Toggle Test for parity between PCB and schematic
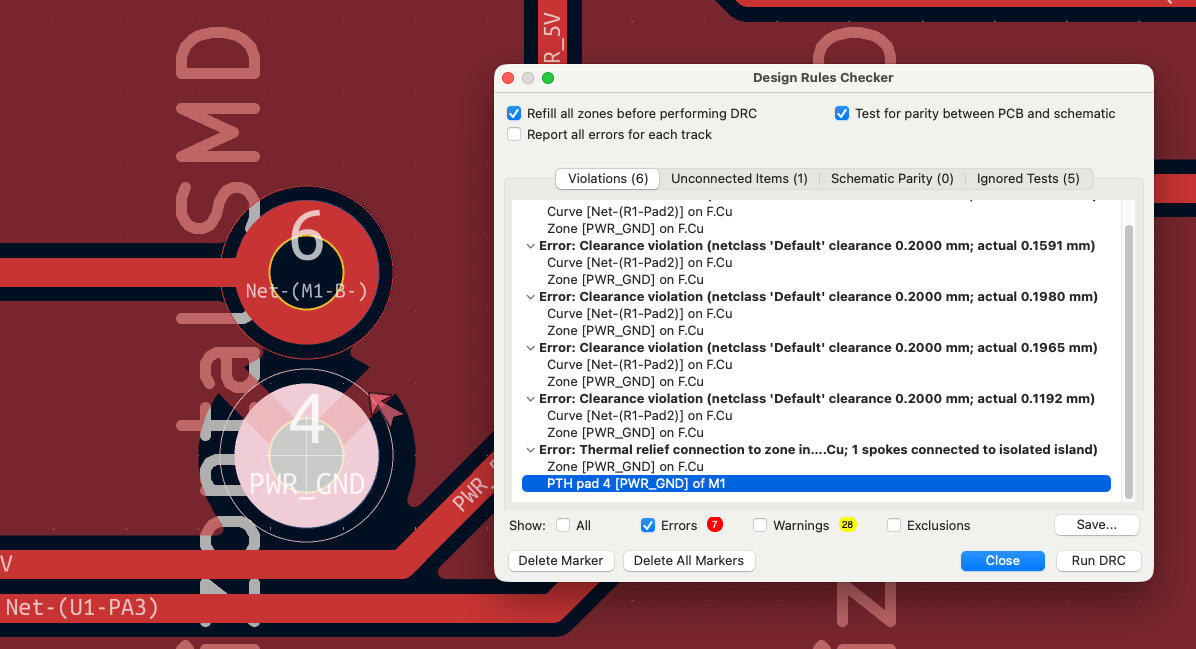 pyautogui.click(x=842, y=114)
